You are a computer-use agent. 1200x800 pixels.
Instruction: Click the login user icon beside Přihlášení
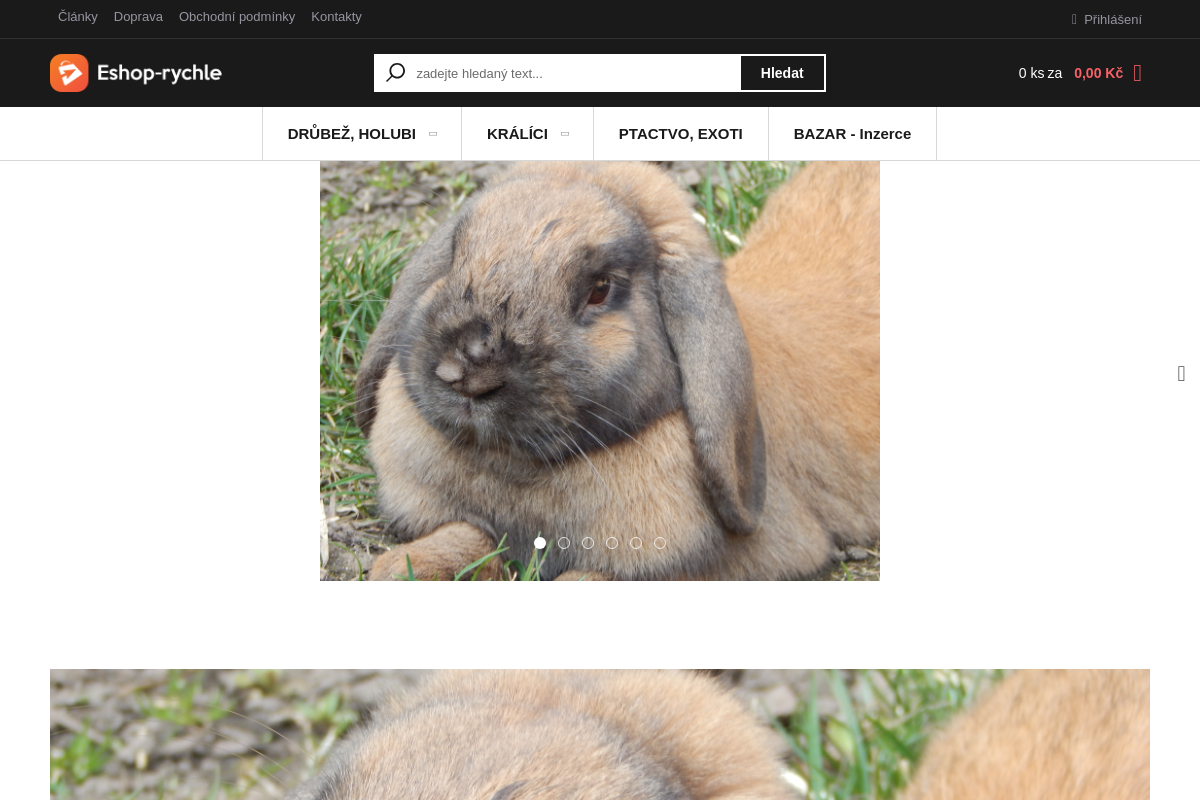[x=1074, y=19]
